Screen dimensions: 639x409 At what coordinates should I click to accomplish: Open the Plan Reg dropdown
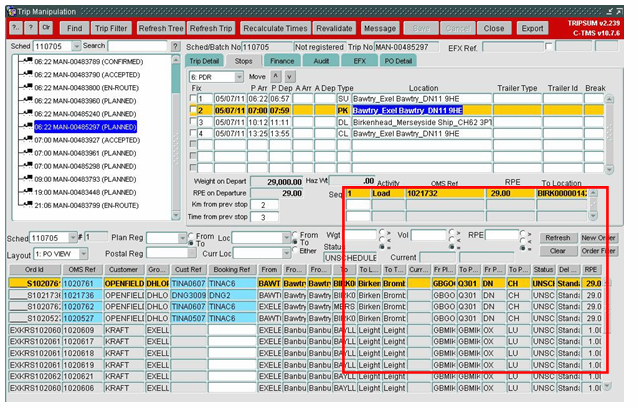(182, 237)
